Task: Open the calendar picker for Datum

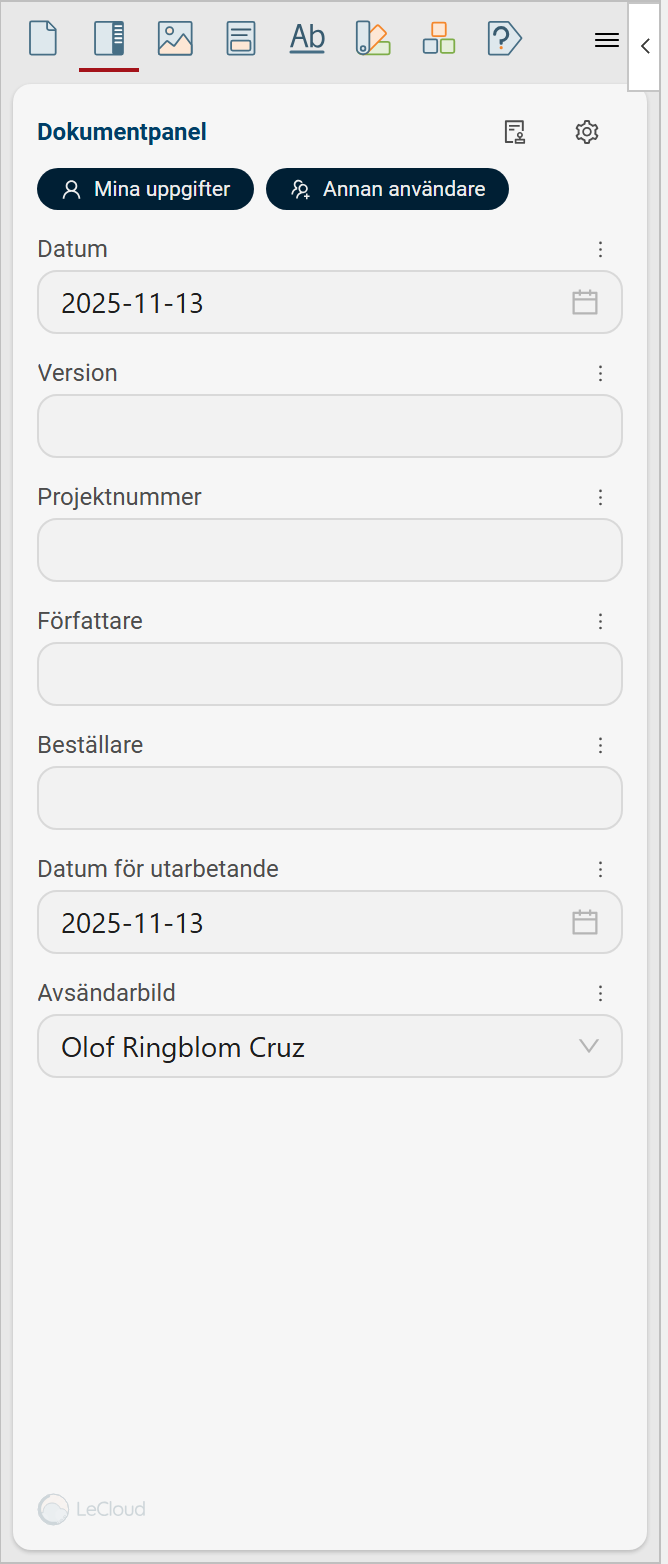Action: 585,302
